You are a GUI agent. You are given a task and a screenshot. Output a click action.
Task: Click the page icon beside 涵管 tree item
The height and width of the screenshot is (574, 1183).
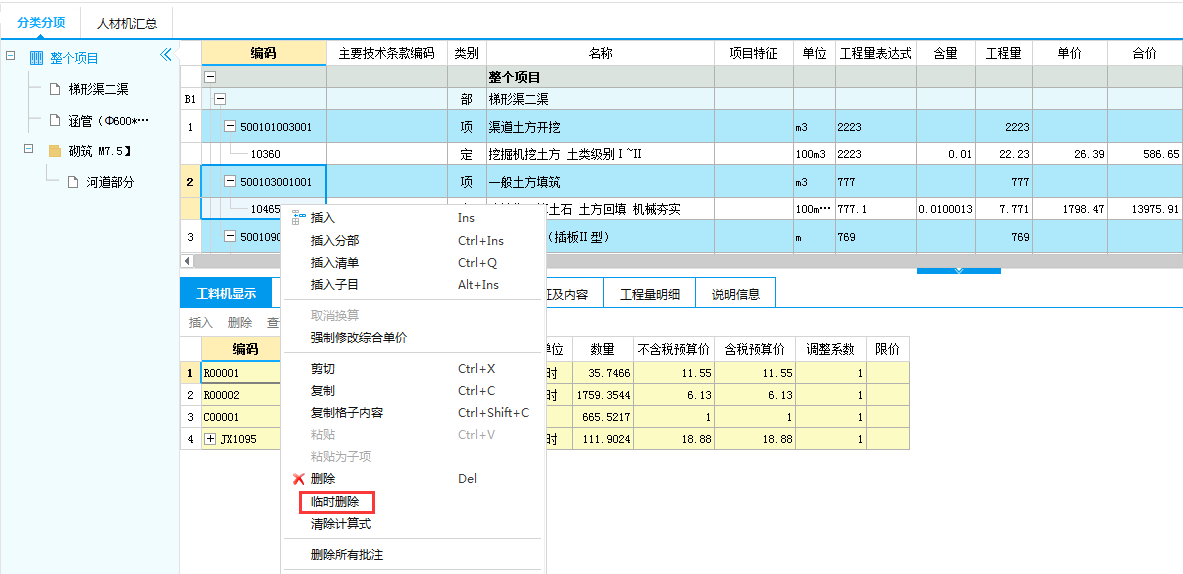[56, 120]
